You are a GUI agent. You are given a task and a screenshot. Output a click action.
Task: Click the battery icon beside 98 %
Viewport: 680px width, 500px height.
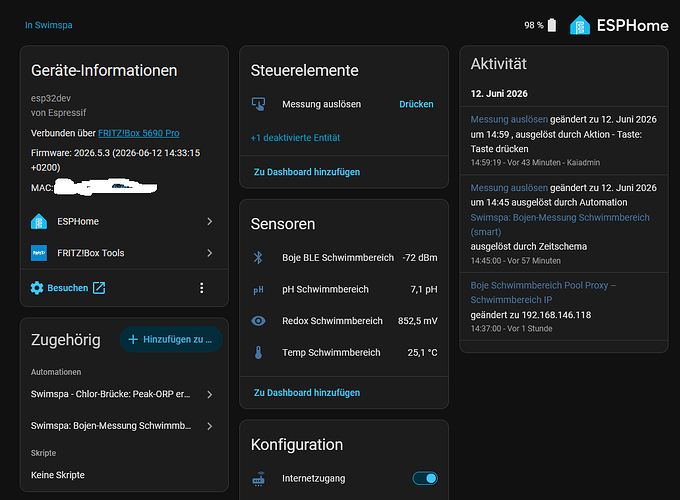(x=552, y=25)
